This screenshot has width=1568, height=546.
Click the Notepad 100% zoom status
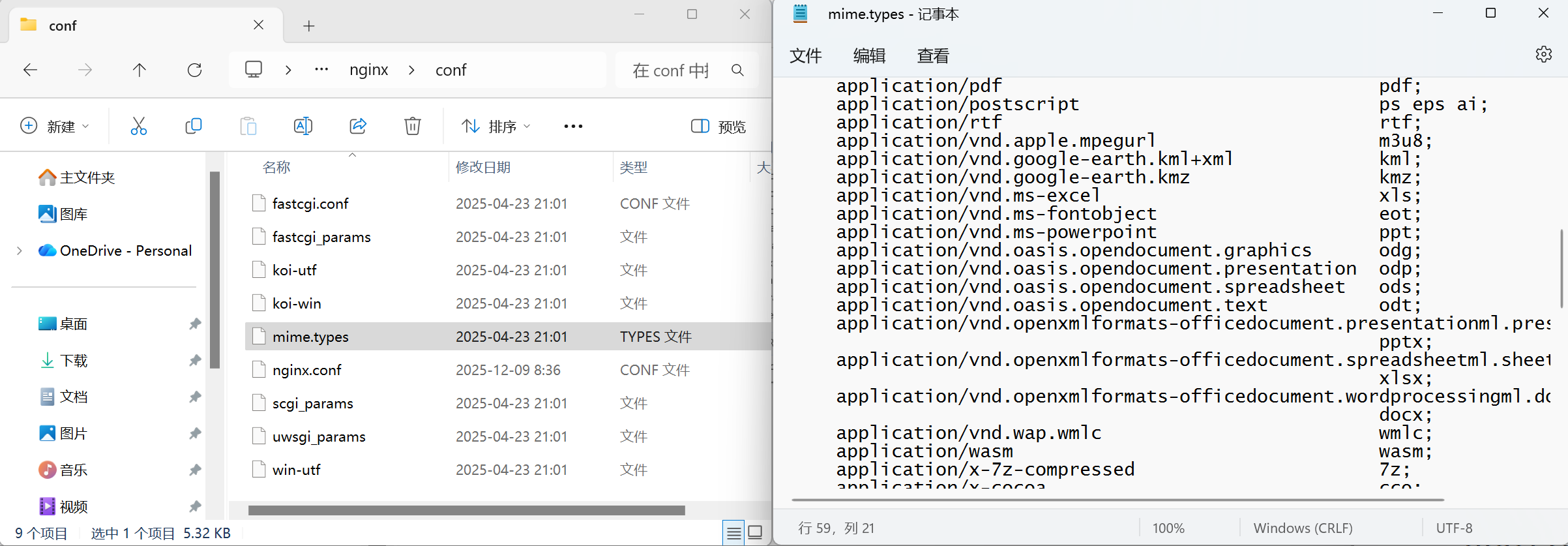[1168, 528]
